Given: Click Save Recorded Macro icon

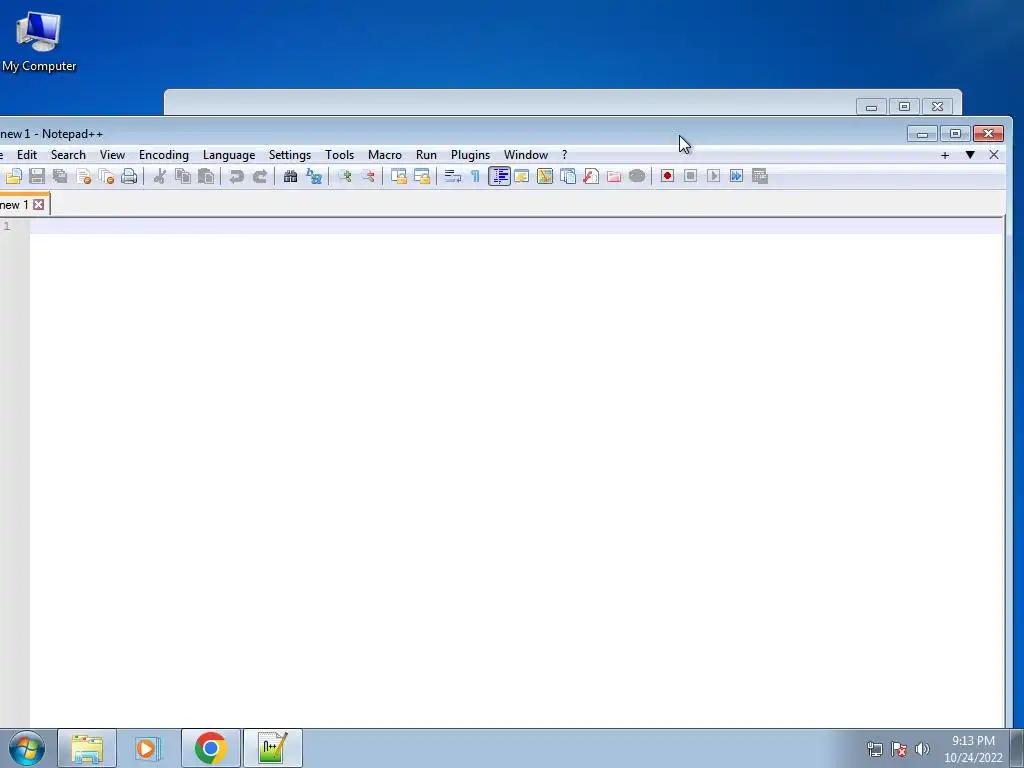Looking at the screenshot, I should coord(760,176).
